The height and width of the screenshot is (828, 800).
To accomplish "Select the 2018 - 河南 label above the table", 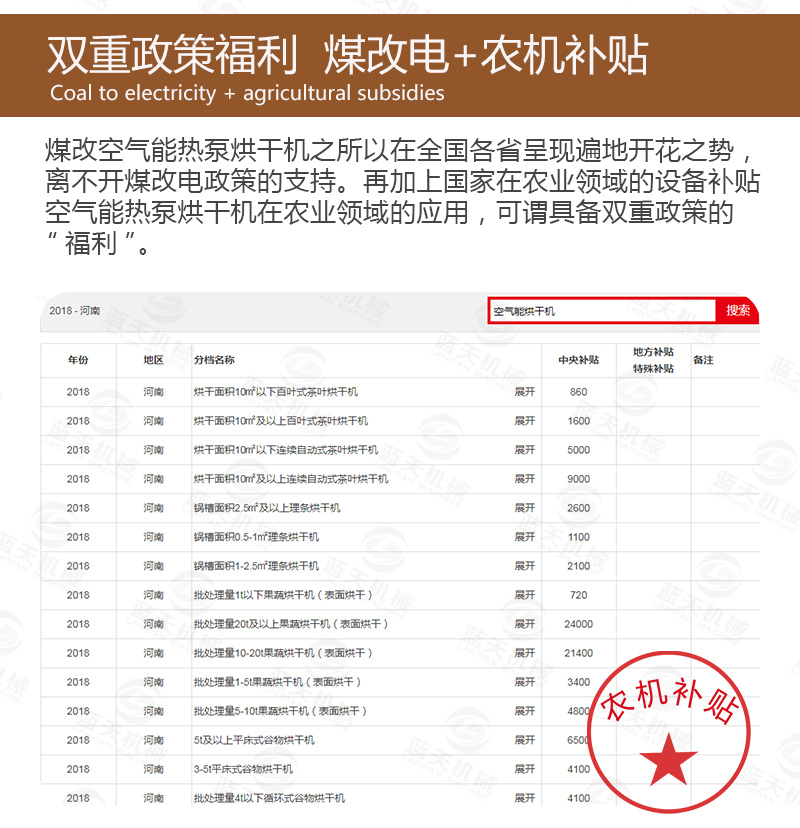I will pyautogui.click(x=75, y=310).
